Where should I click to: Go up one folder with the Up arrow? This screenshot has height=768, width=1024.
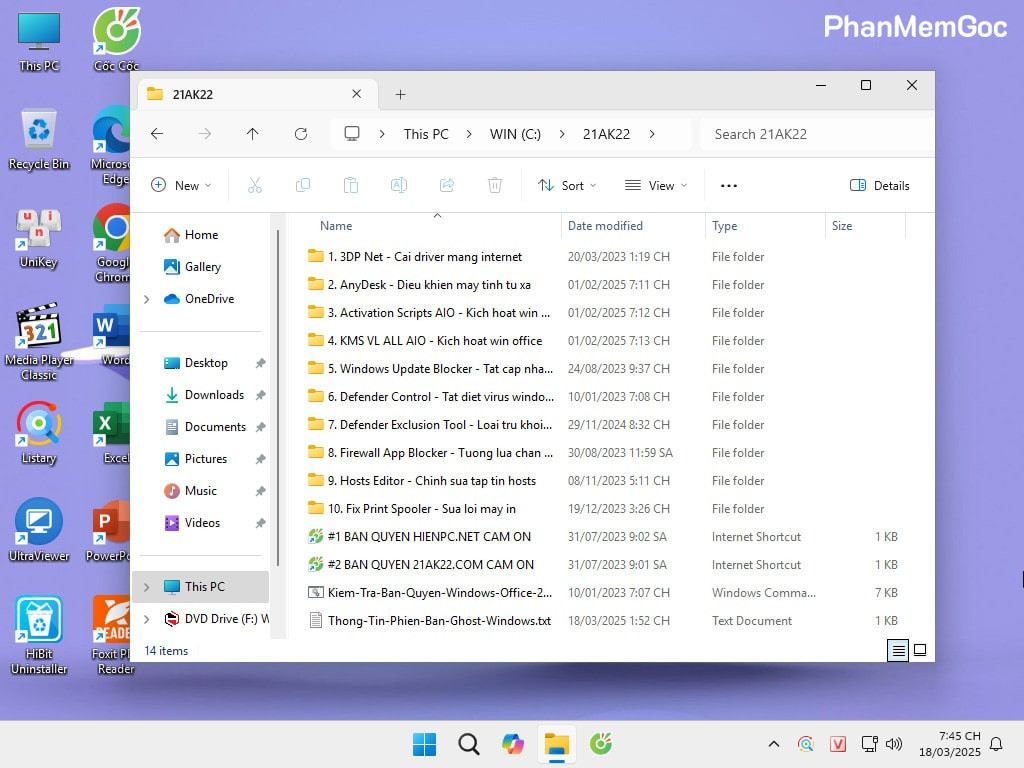click(x=252, y=134)
